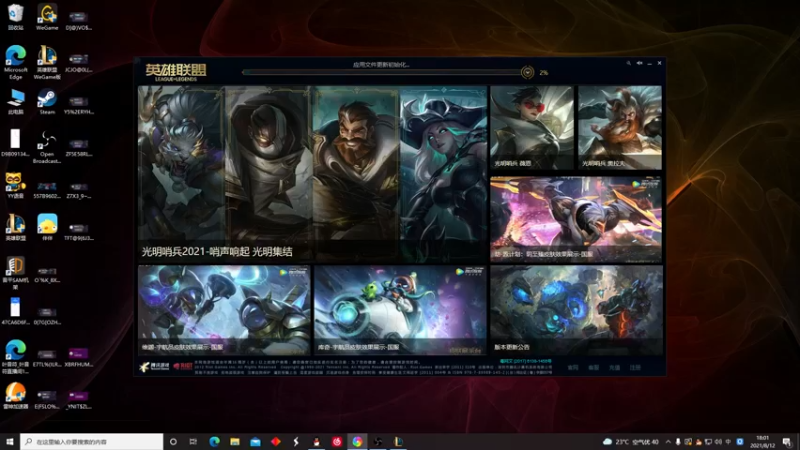The width and height of the screenshot is (800, 450).
Task: Open the NetEase Music red taskbar icon
Action: tap(337, 441)
